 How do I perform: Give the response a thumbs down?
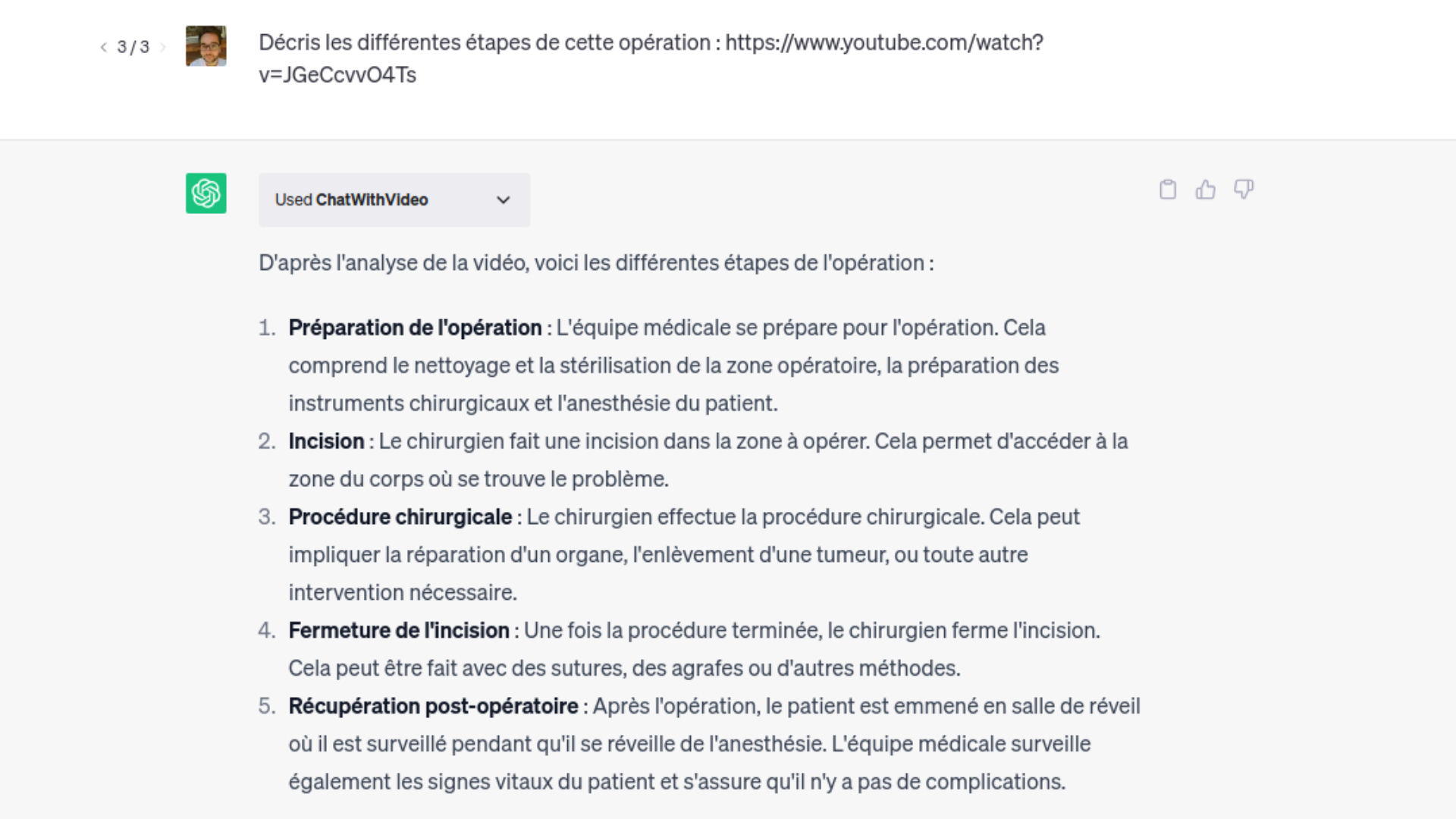(1244, 189)
